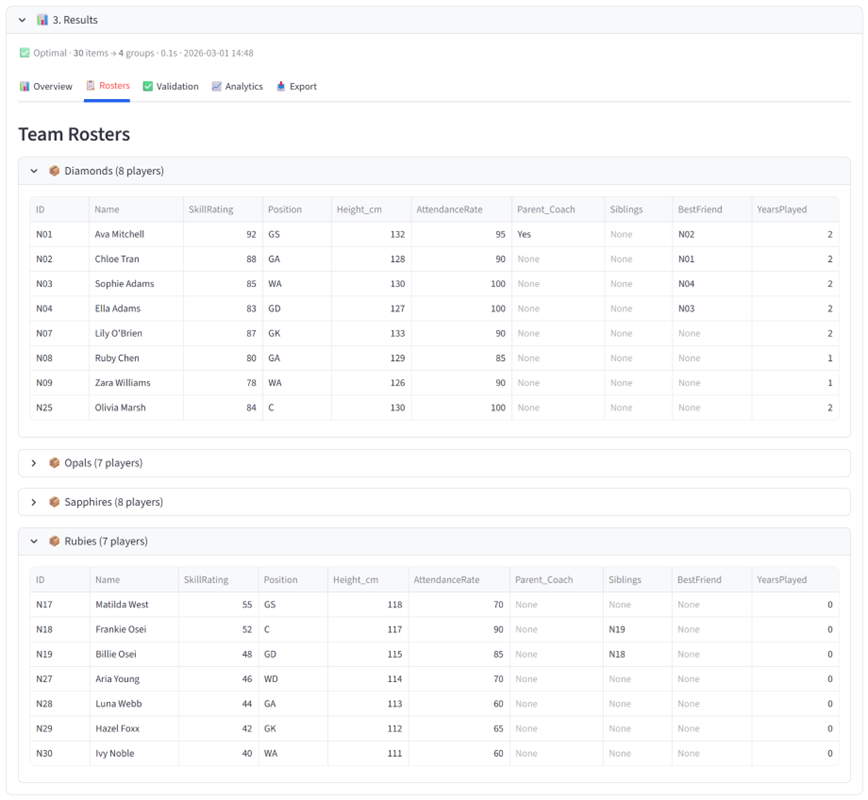Open the Validation tab
Image resolution: width=868 pixels, height=800 pixels.
pos(176,87)
